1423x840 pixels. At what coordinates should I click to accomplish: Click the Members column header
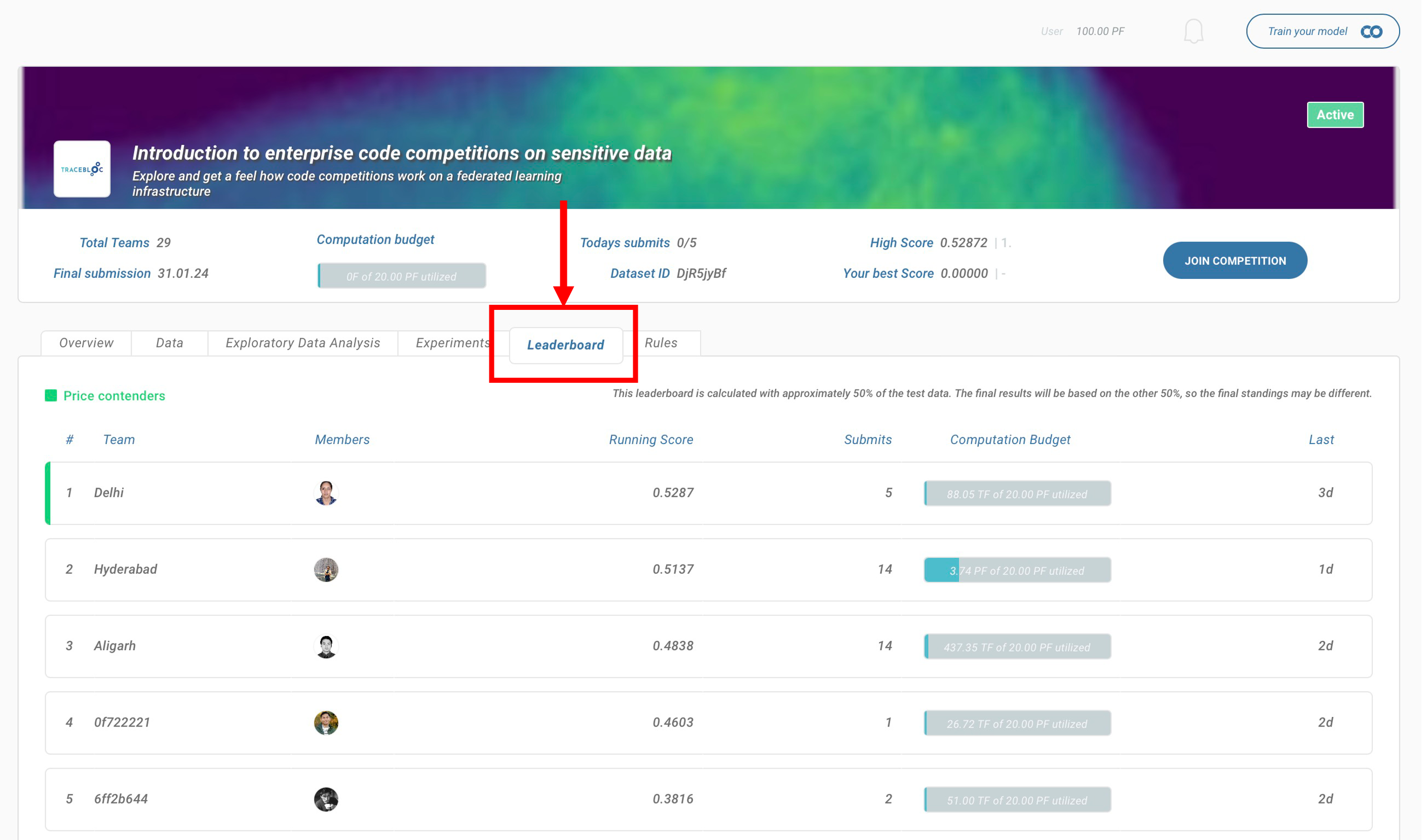click(x=342, y=439)
